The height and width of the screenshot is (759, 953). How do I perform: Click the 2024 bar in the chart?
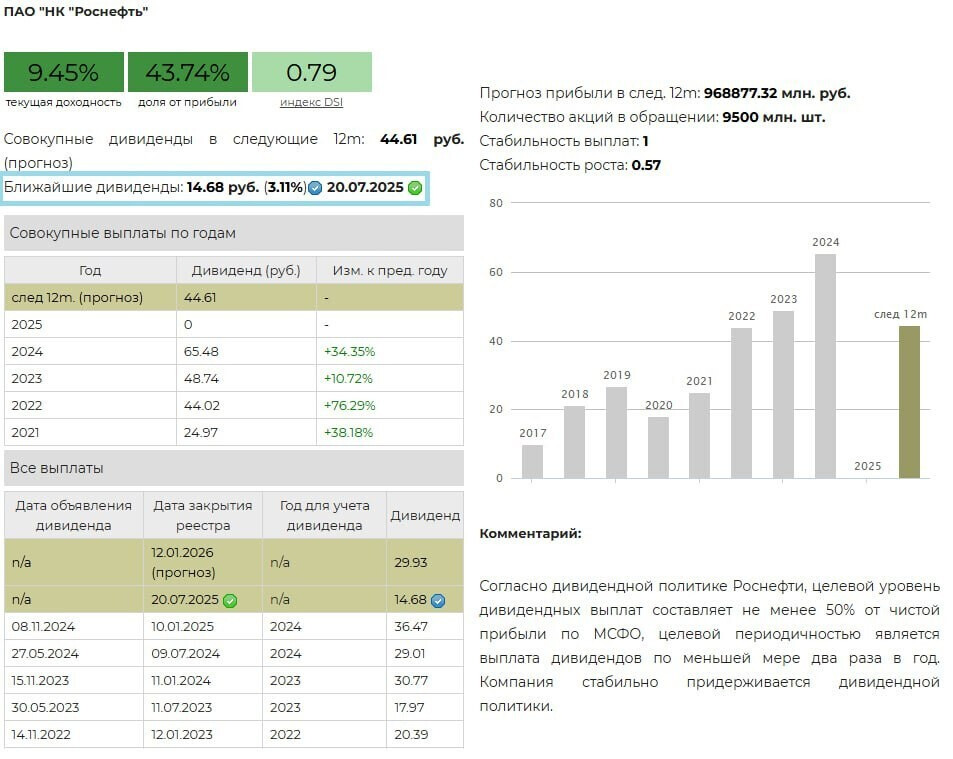pos(825,366)
